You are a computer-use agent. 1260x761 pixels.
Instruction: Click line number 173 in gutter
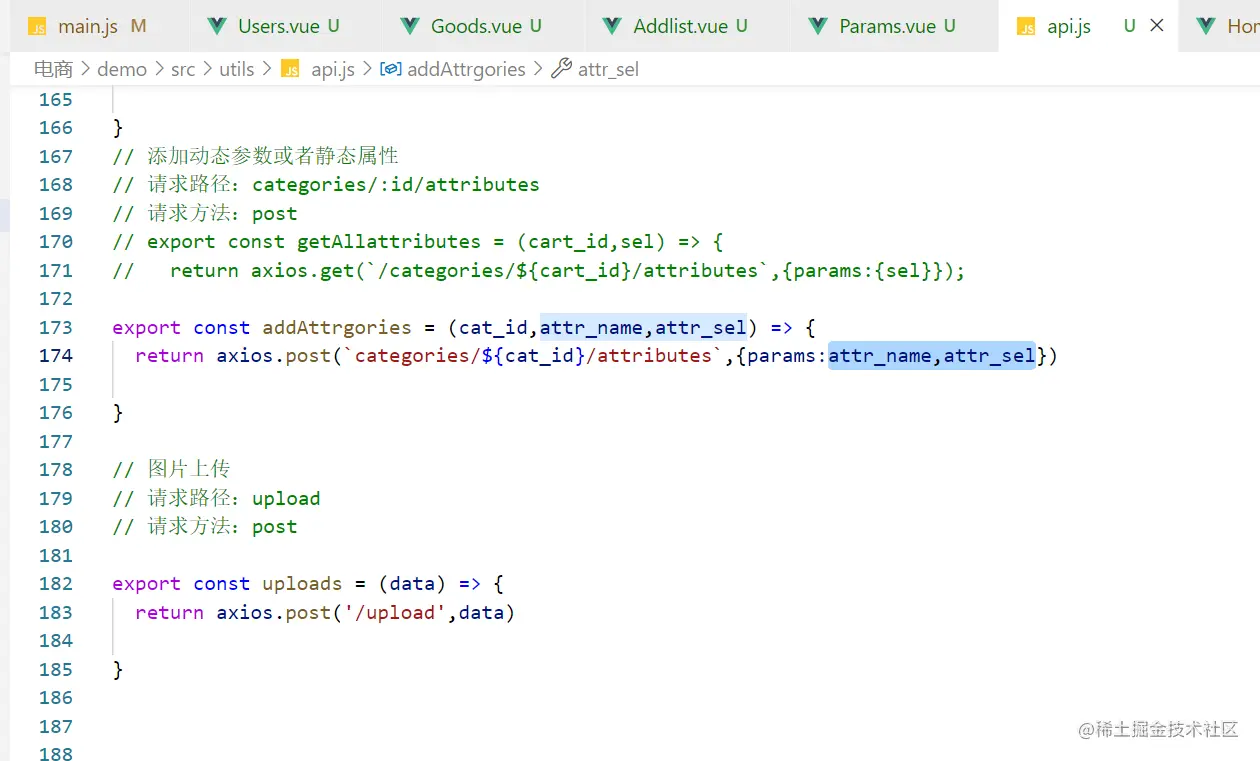tap(55, 327)
